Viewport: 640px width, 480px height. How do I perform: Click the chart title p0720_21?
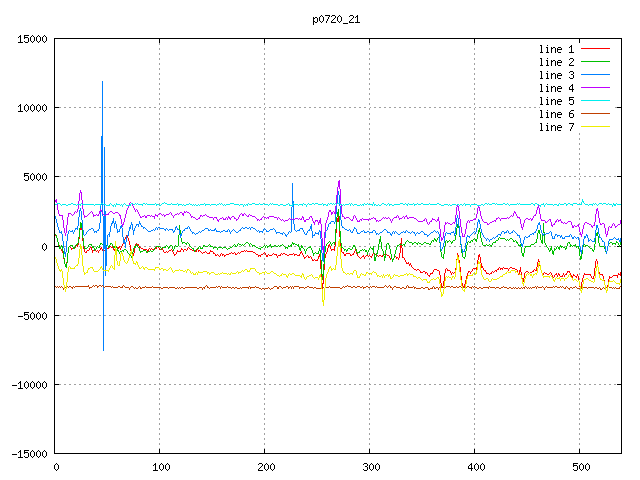coord(335,19)
